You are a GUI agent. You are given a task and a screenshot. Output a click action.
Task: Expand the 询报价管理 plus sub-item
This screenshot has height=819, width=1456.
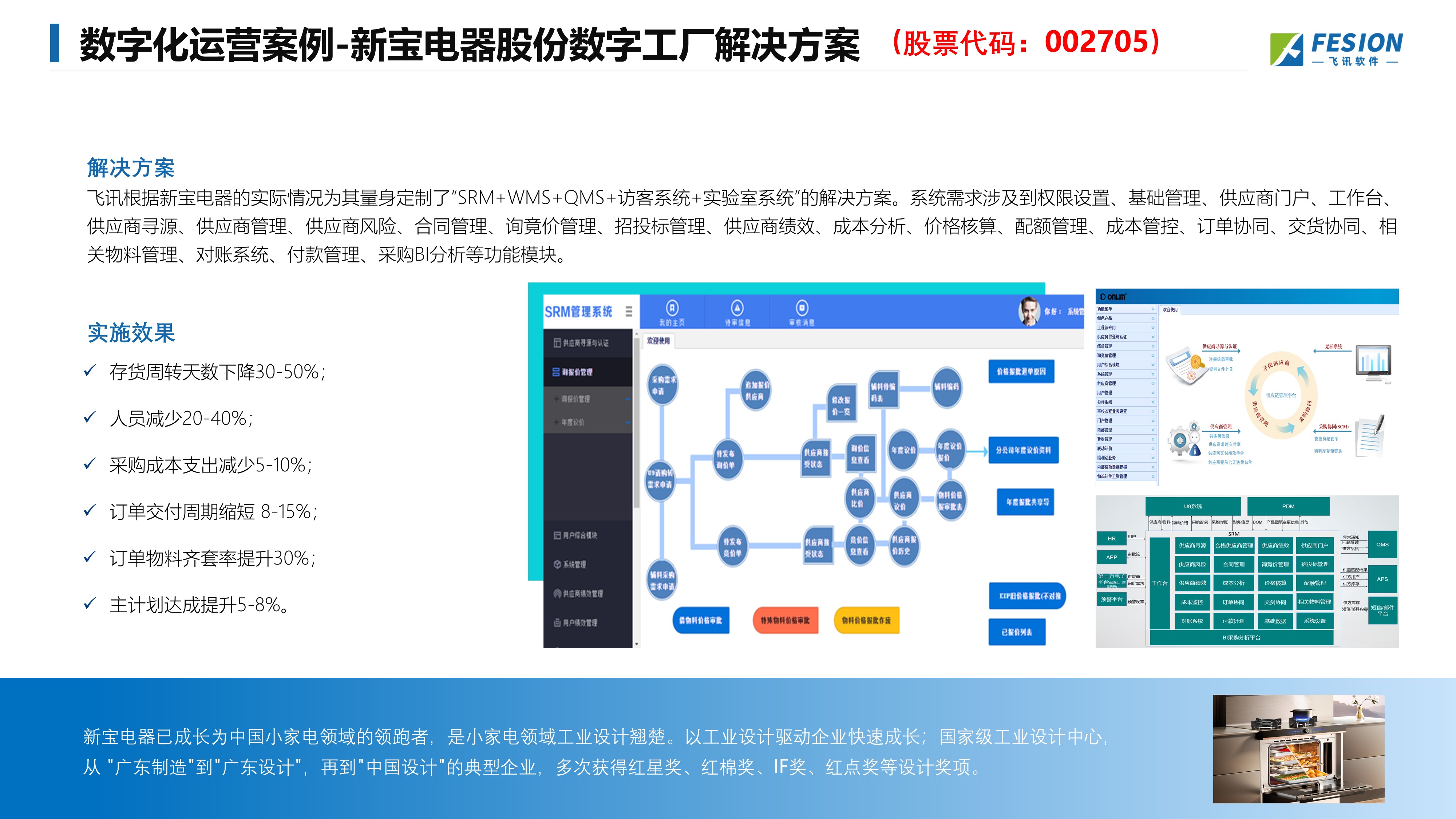tap(556, 399)
